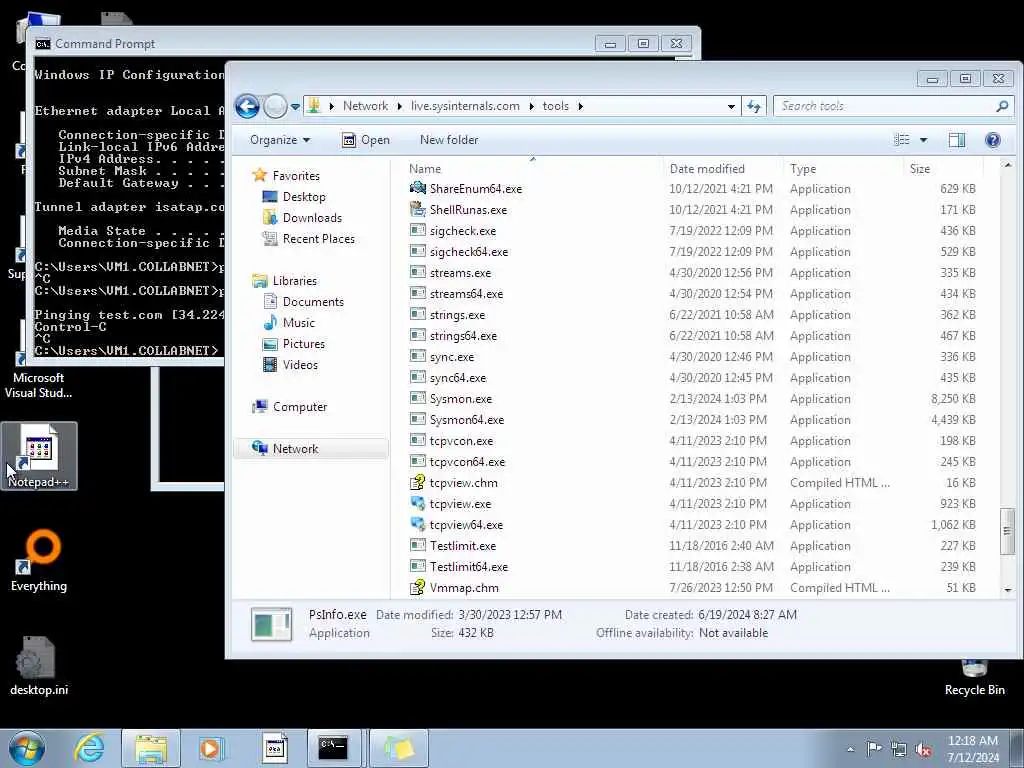
Task: Select the tcpview.exe file icon
Action: [418, 504]
